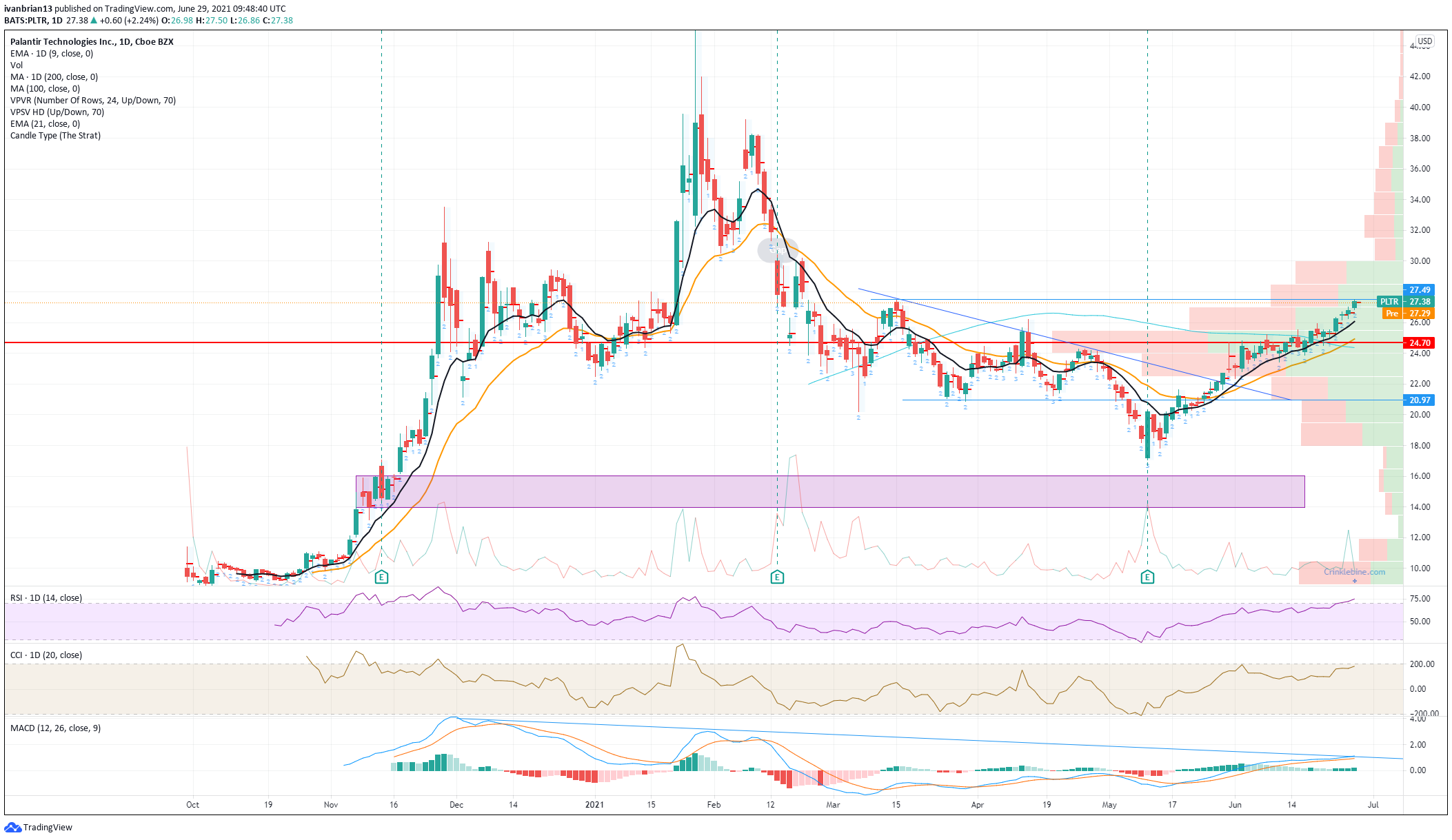Click the 2021 label on time axis

(594, 804)
